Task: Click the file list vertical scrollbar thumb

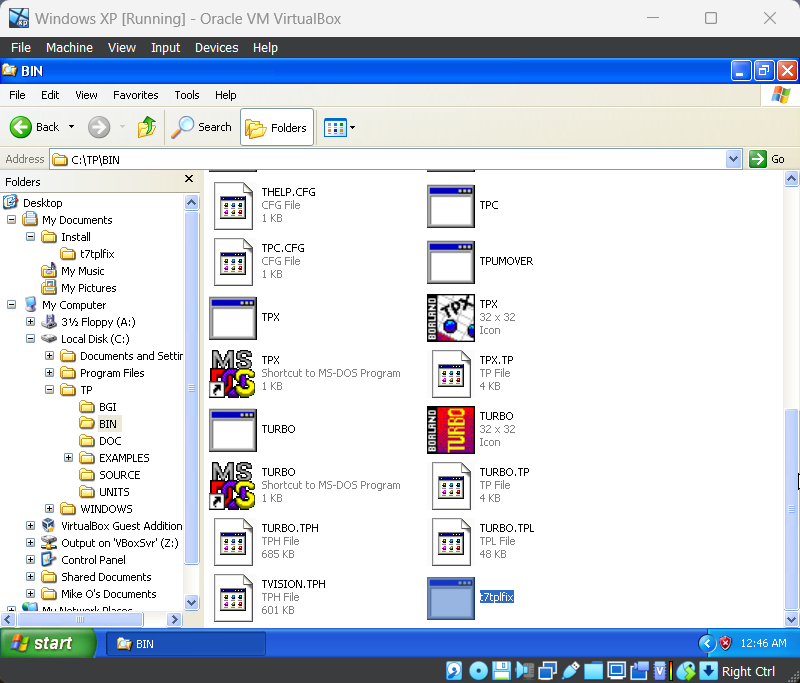Action: click(x=791, y=509)
